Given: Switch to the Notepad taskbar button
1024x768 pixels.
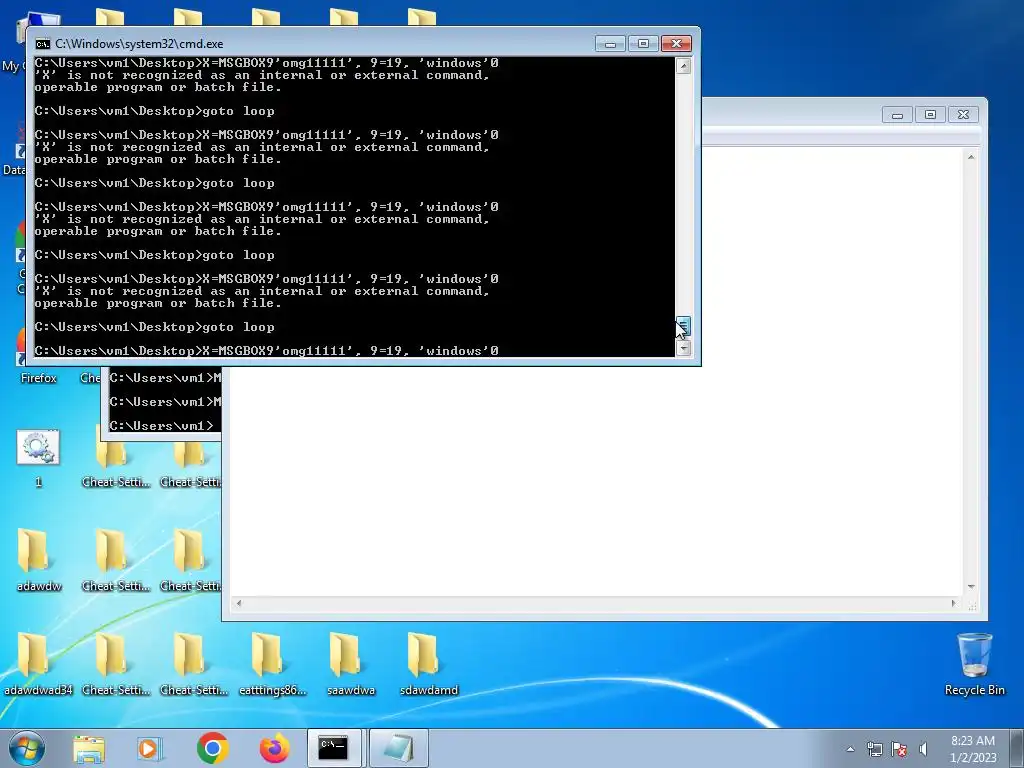Looking at the screenshot, I should point(398,748).
